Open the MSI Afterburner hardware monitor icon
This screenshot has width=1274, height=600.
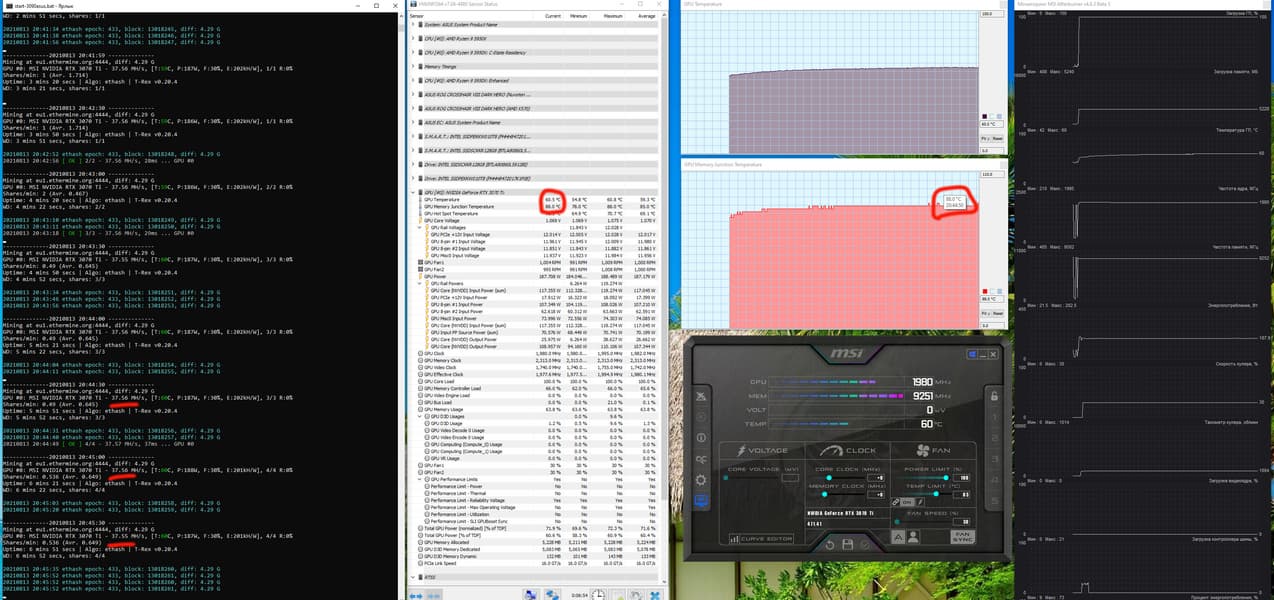coord(701,500)
